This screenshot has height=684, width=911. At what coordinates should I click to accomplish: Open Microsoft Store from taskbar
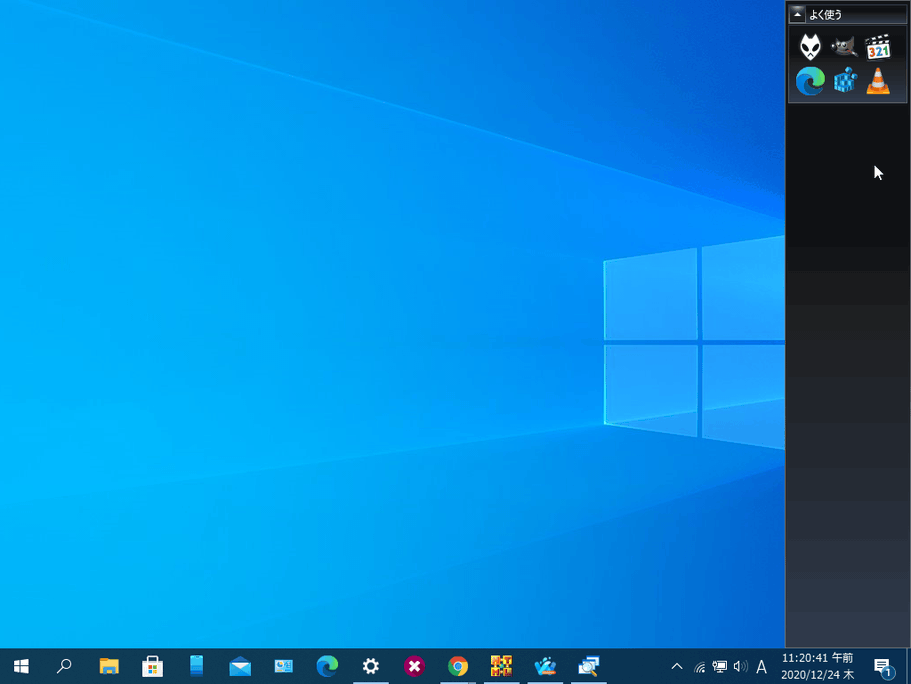click(152, 666)
